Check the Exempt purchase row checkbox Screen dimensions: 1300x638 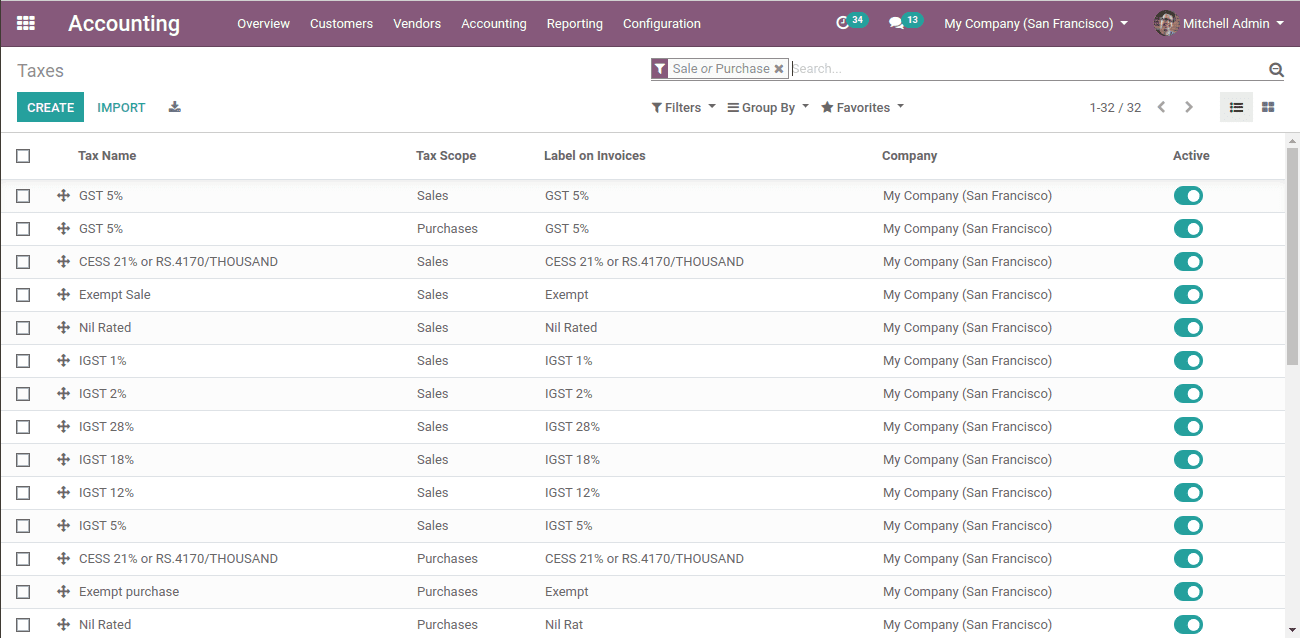[23, 592]
